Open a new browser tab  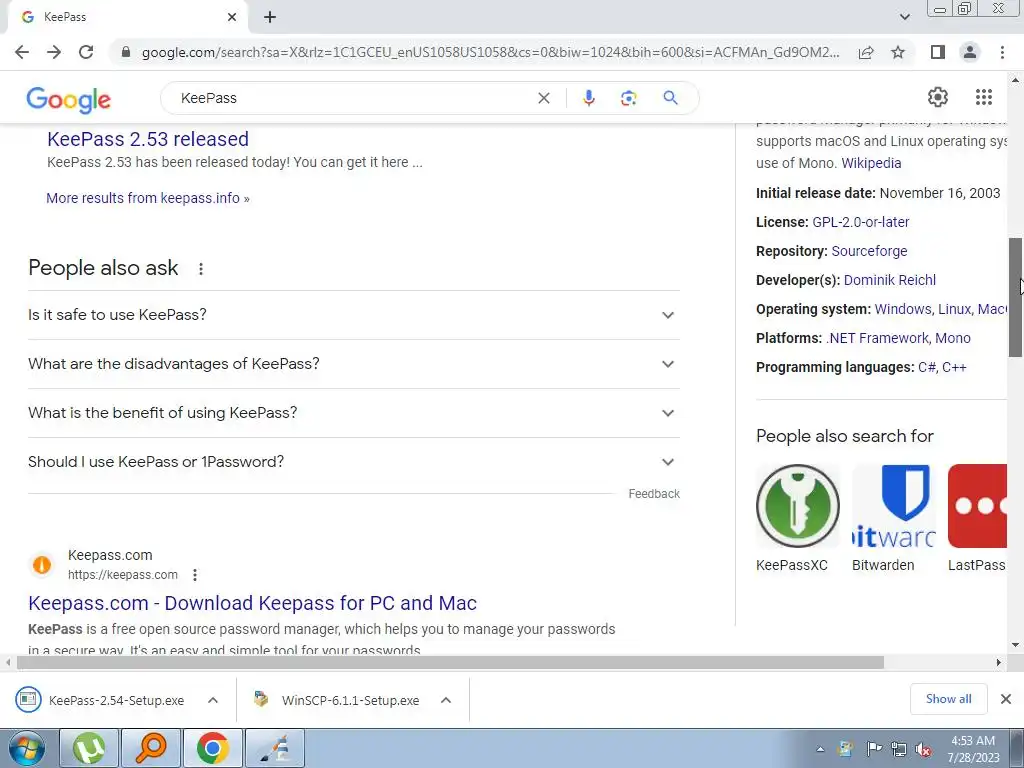(x=270, y=17)
